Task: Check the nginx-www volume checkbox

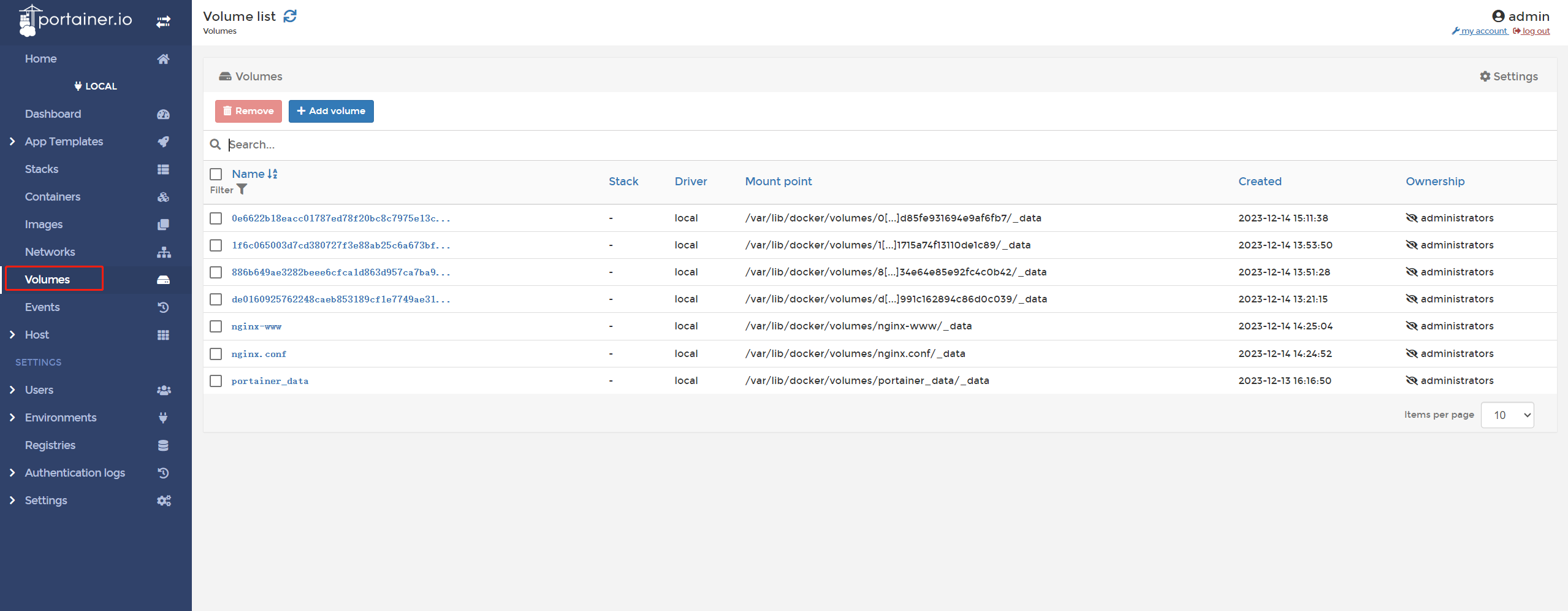Action: [x=216, y=326]
